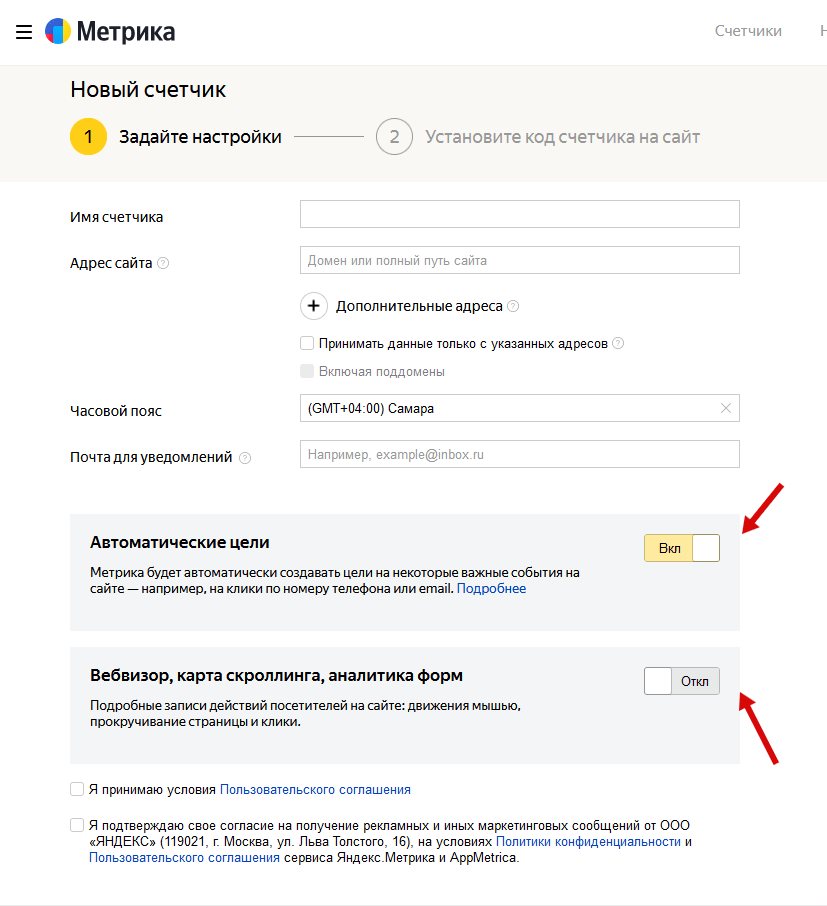Enable Вебвизор toggle switch
Viewport: 827px width, 906px height.
pyautogui.click(x=682, y=681)
